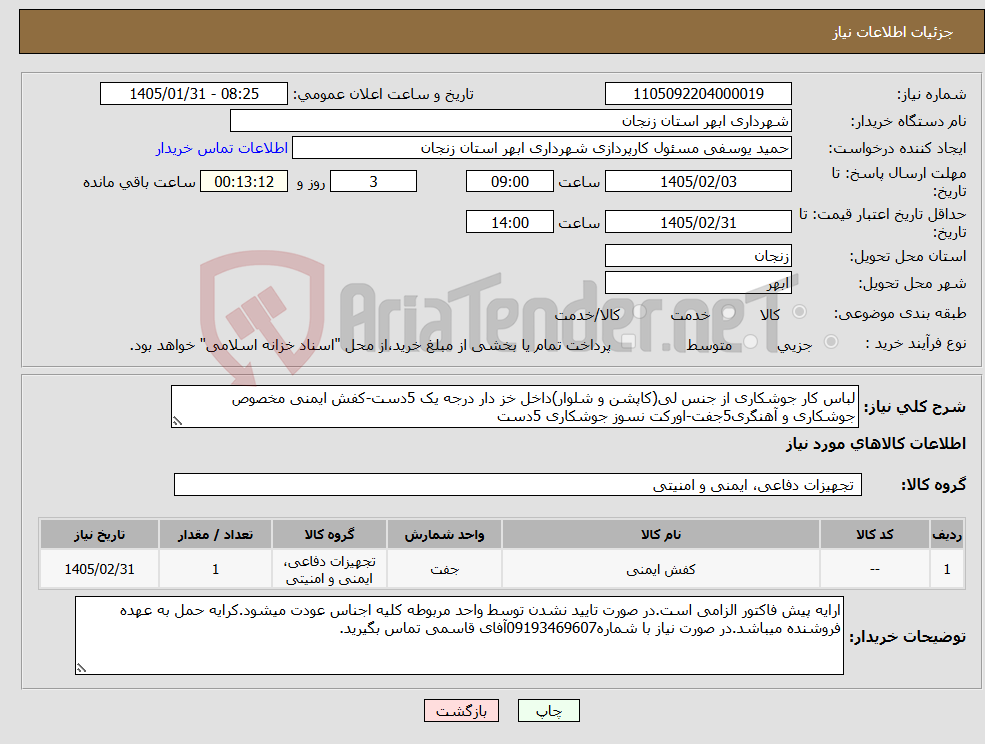
Task: Click the response time 09:00 field
Action: (509, 182)
